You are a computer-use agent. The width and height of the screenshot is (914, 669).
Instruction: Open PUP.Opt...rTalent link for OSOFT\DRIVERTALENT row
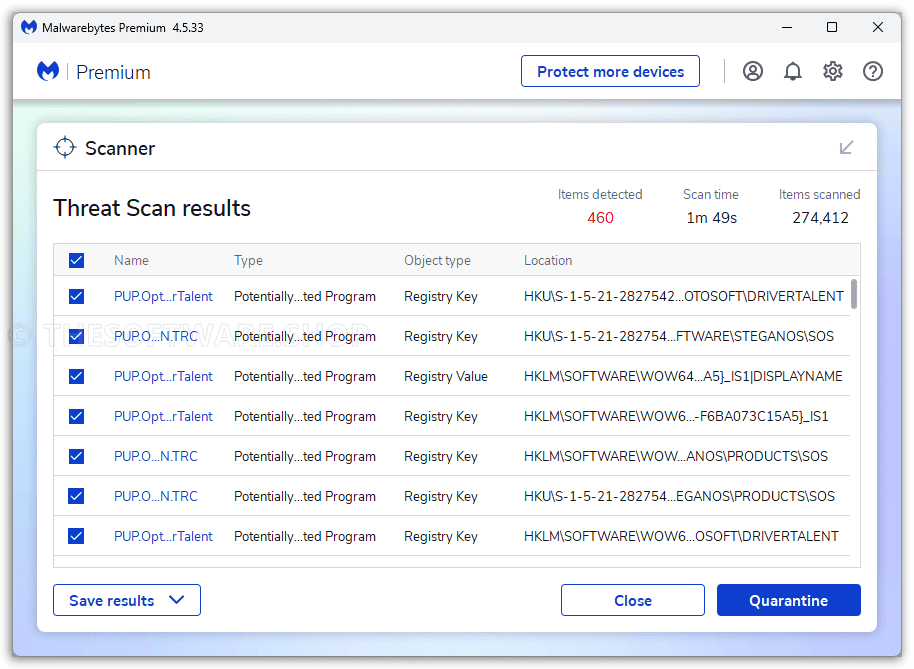coord(163,536)
